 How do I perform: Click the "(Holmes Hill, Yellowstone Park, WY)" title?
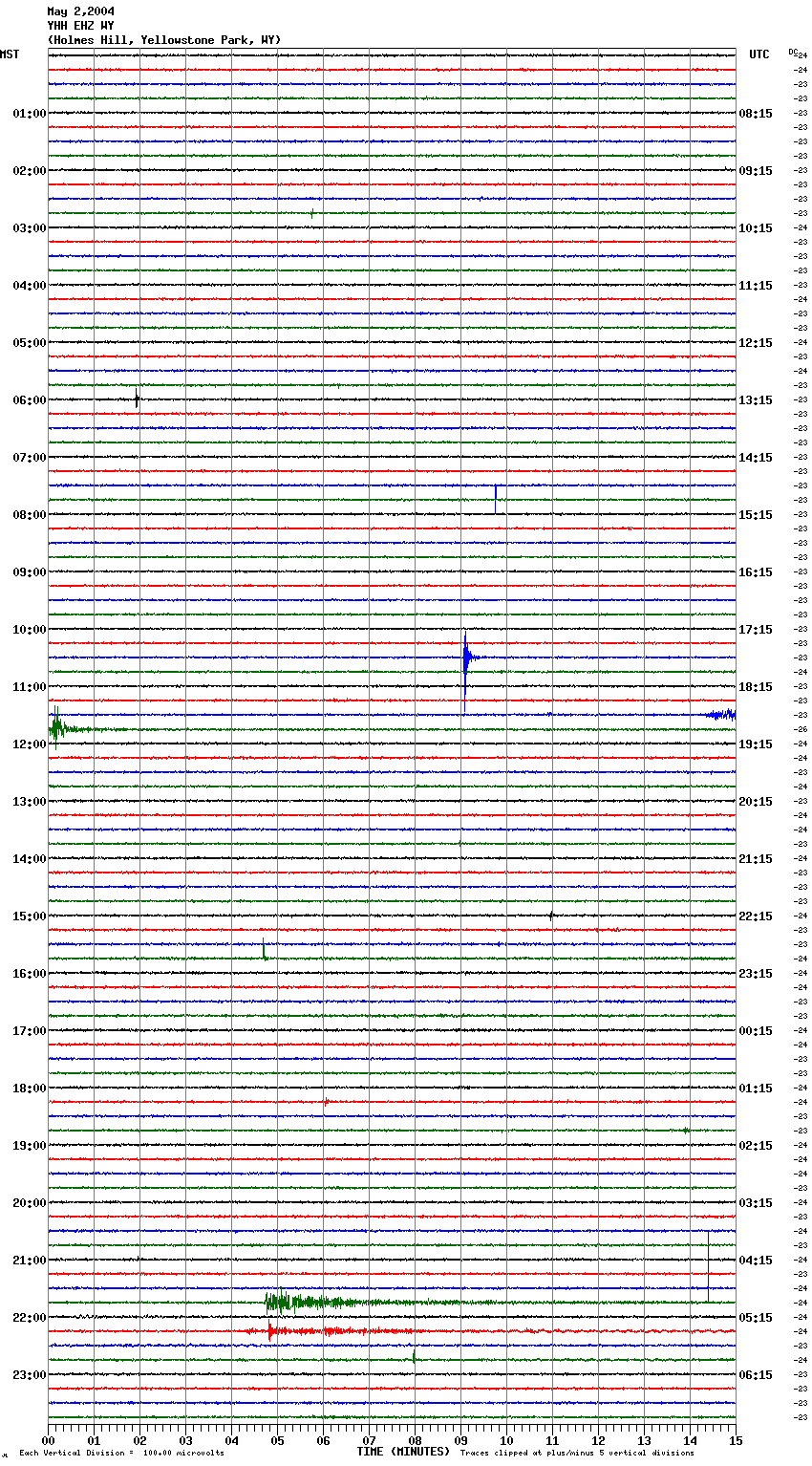[x=164, y=40]
